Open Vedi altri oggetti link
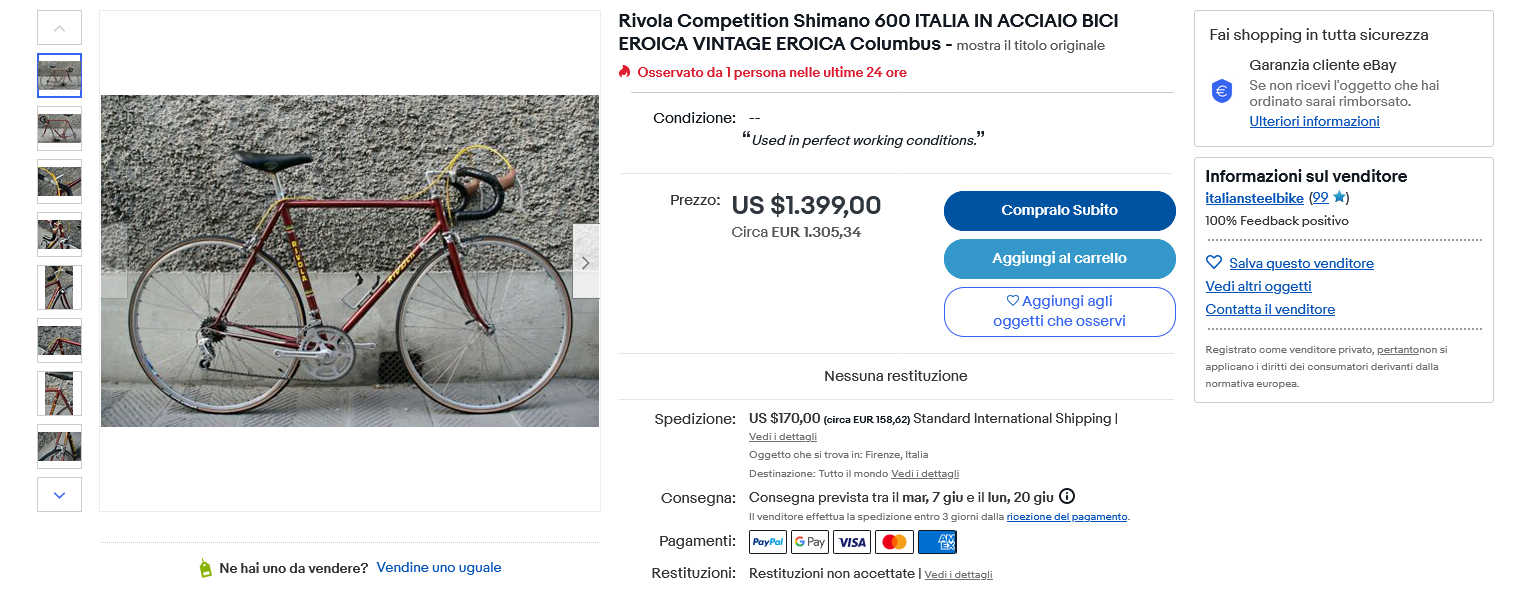 [1258, 286]
